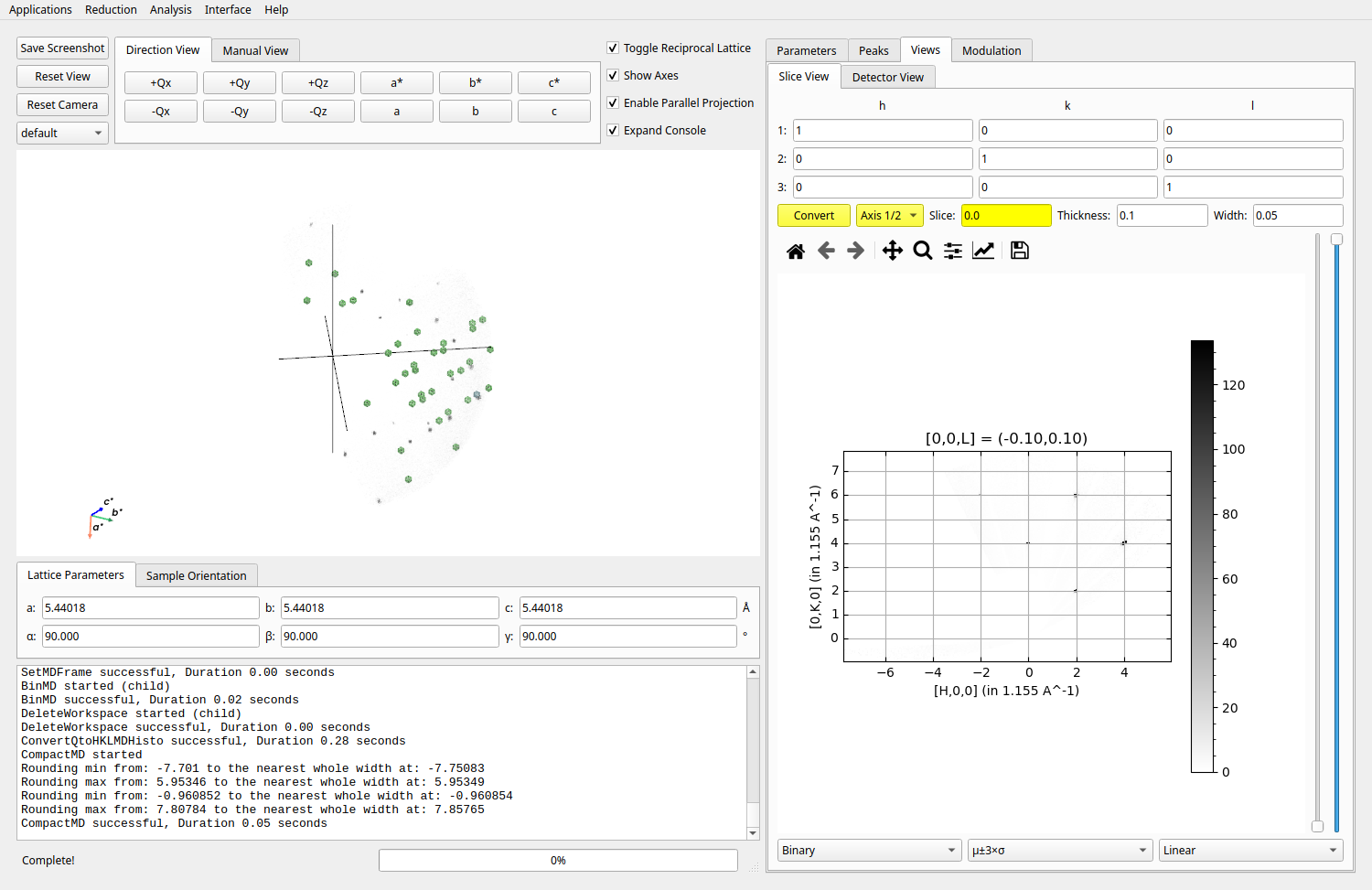This screenshot has width=1372, height=890.
Task: Click the console scrollbar down arrow
Action: pos(753,833)
